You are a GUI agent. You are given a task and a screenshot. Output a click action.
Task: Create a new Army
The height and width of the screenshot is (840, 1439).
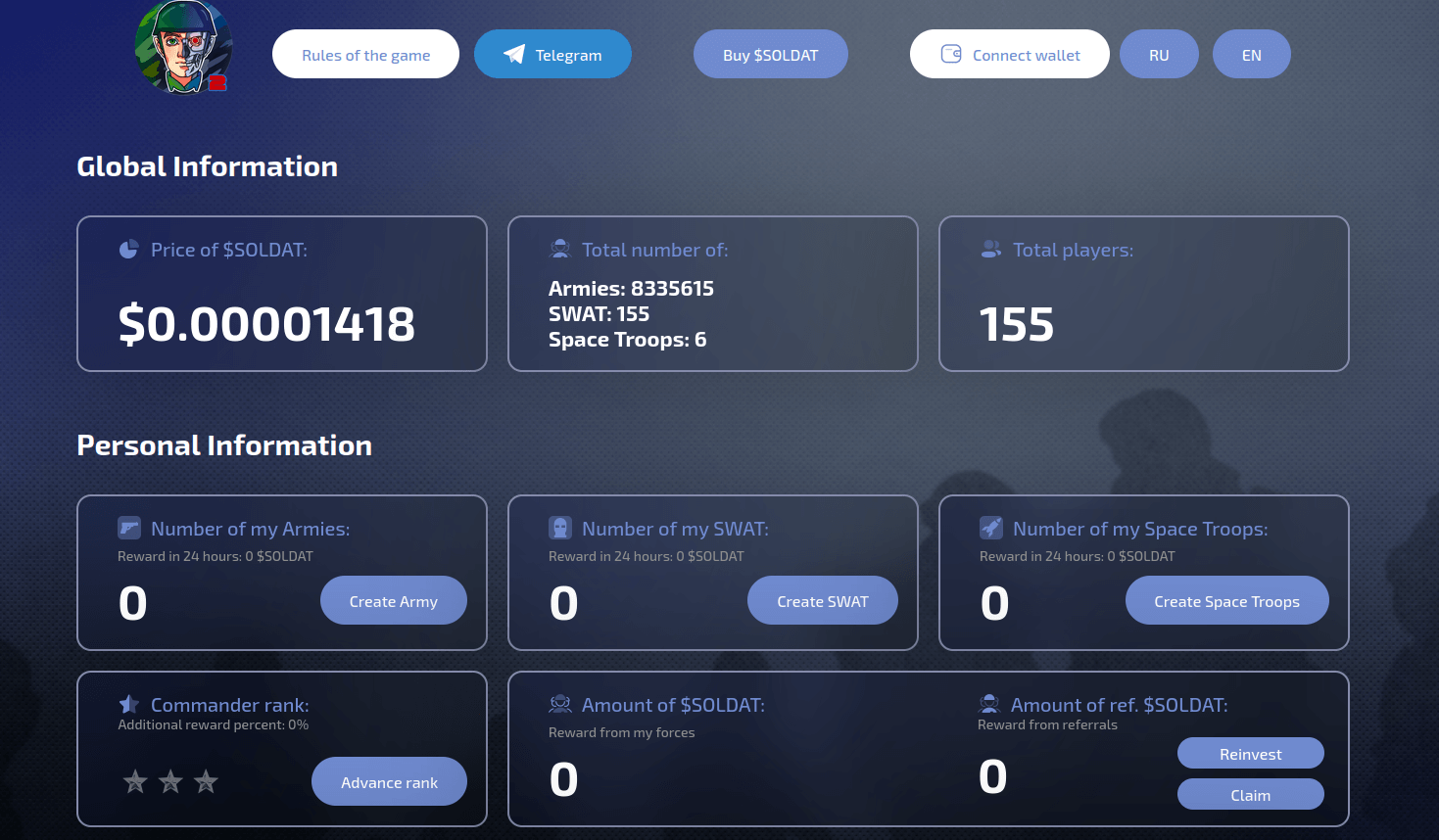point(394,600)
